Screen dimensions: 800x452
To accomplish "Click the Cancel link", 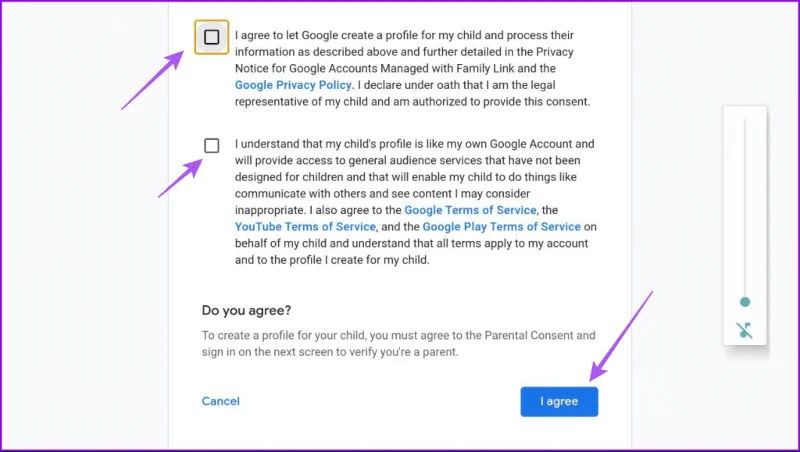I will [x=220, y=401].
